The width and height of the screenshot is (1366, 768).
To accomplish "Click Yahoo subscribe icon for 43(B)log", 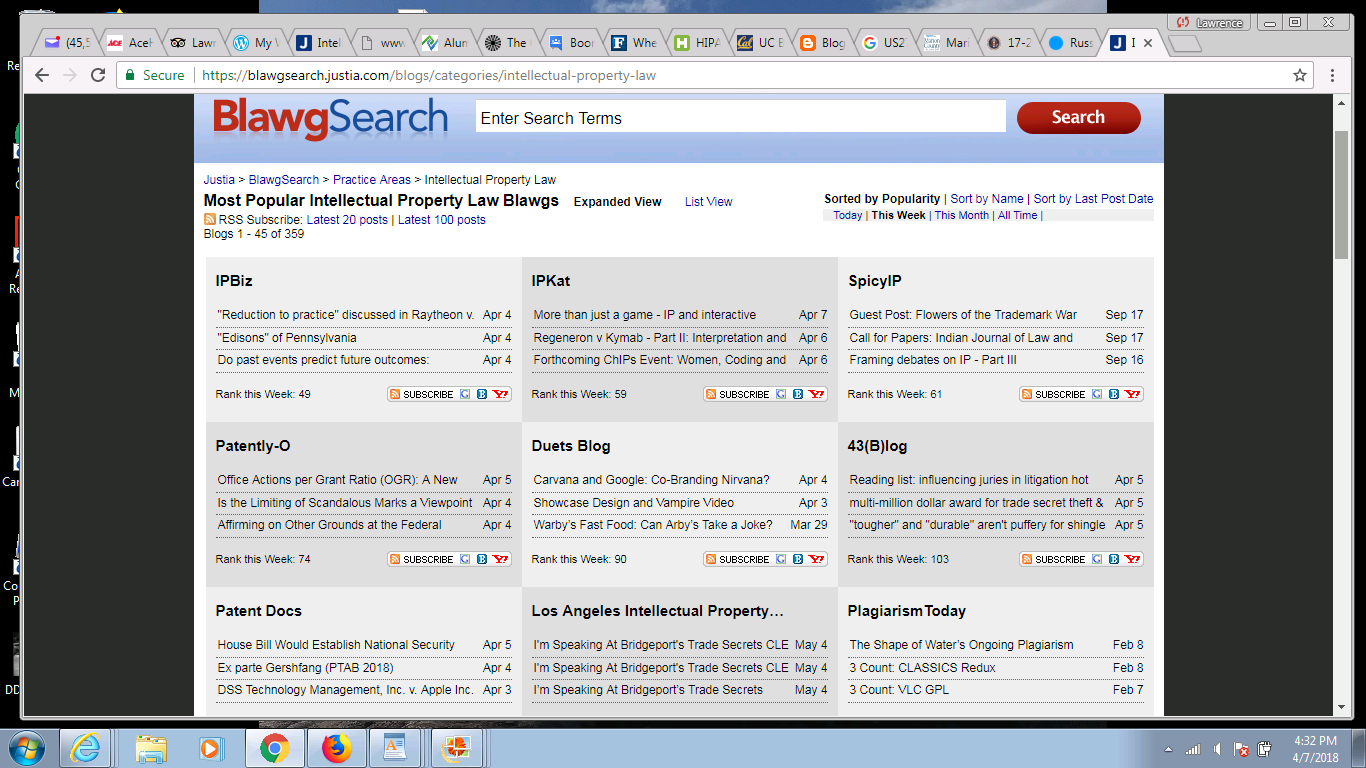I will click(1132, 559).
